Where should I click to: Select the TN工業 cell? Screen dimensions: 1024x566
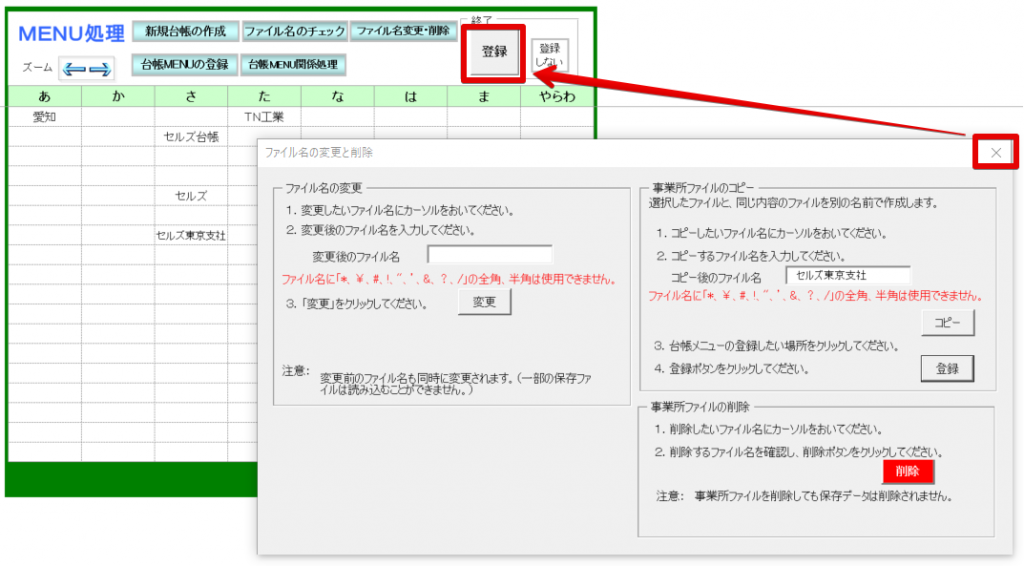pos(264,117)
